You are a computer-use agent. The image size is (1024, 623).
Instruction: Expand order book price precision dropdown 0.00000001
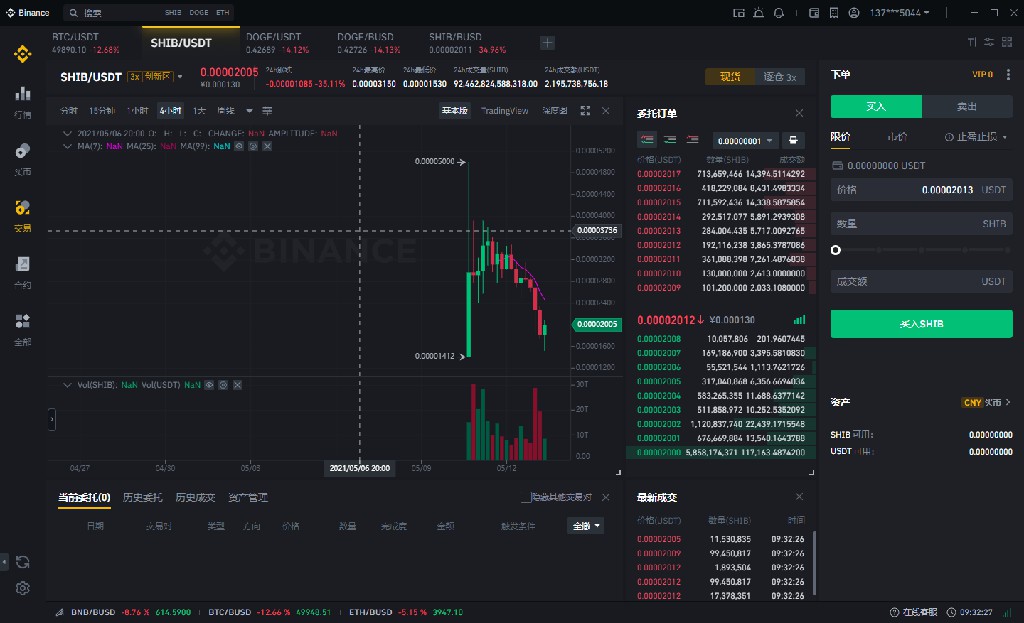[744, 141]
